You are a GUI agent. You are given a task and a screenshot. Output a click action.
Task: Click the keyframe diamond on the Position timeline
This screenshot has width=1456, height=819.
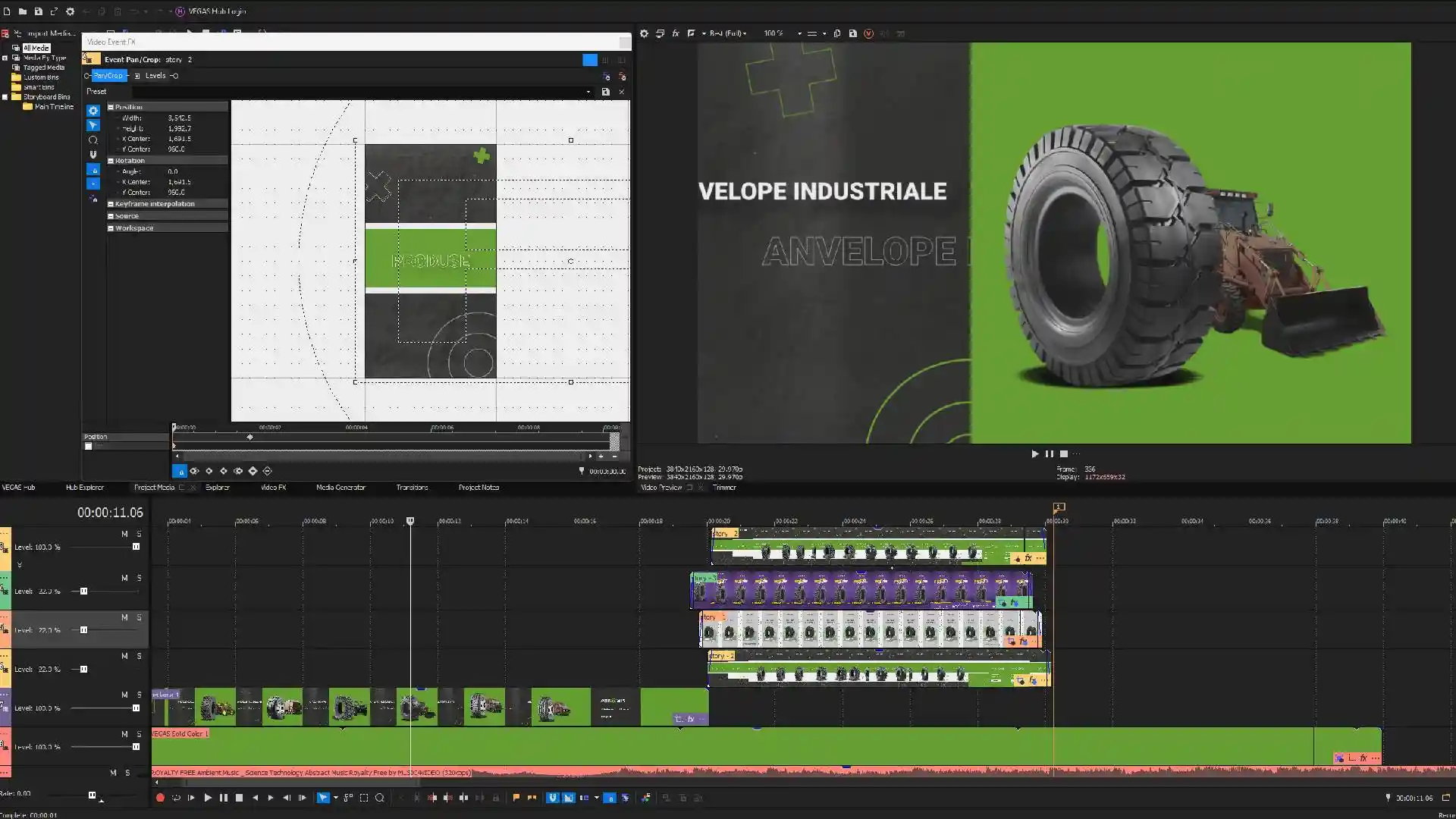pyautogui.click(x=249, y=438)
